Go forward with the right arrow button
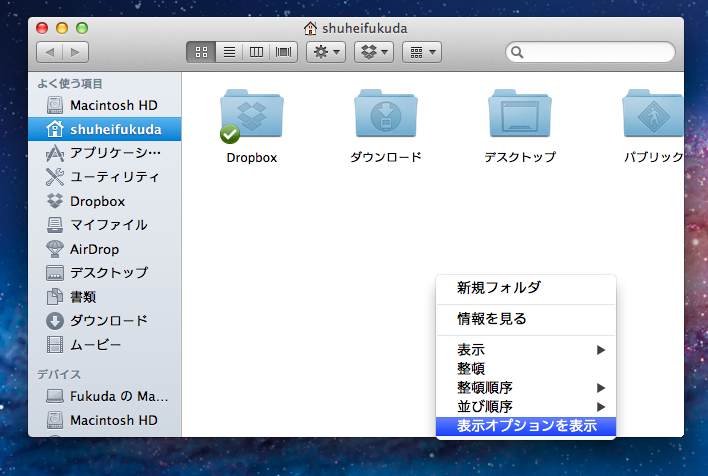This screenshot has width=708, height=476. 75,52
